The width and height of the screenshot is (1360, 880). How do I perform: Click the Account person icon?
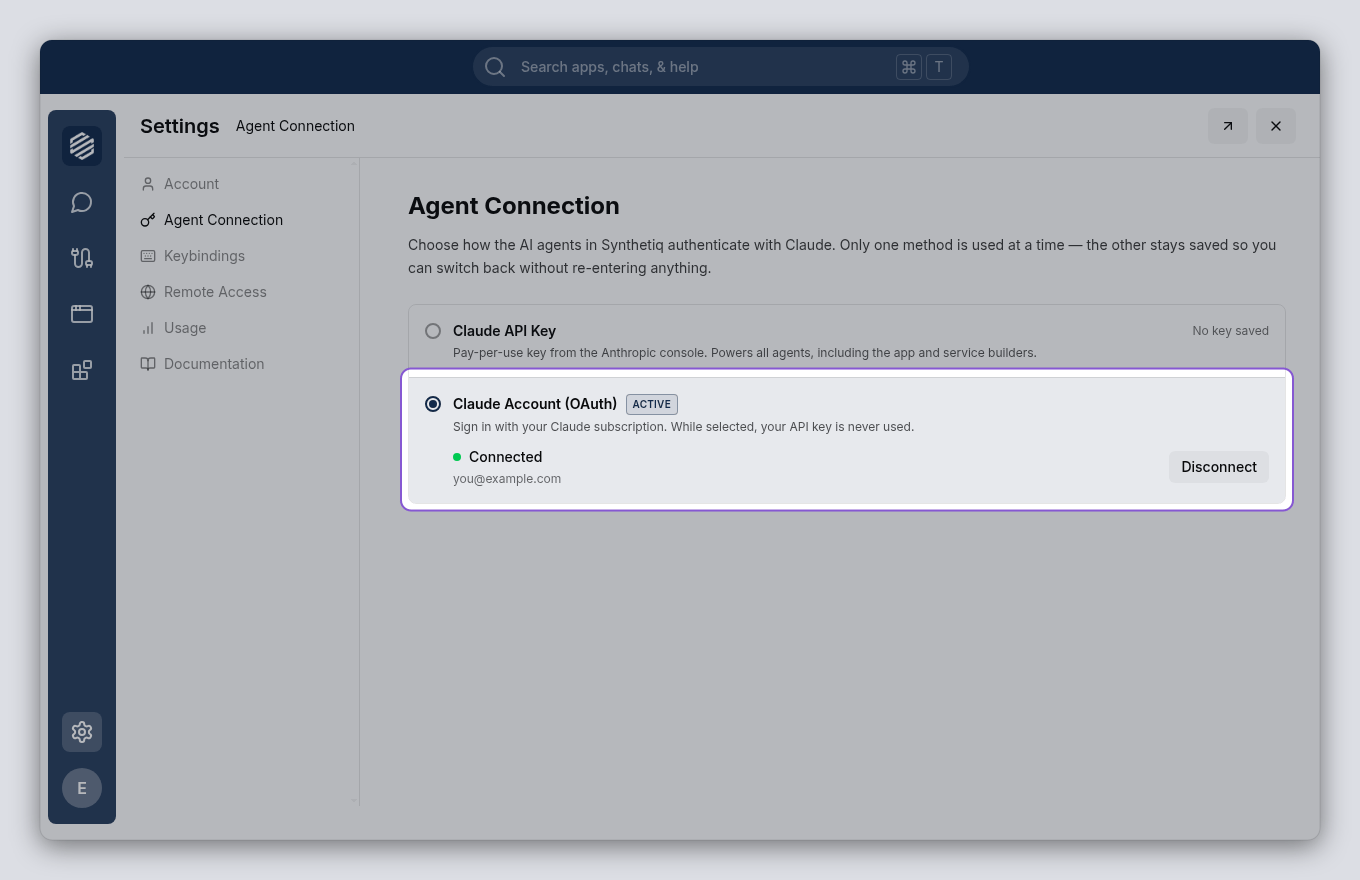(148, 184)
